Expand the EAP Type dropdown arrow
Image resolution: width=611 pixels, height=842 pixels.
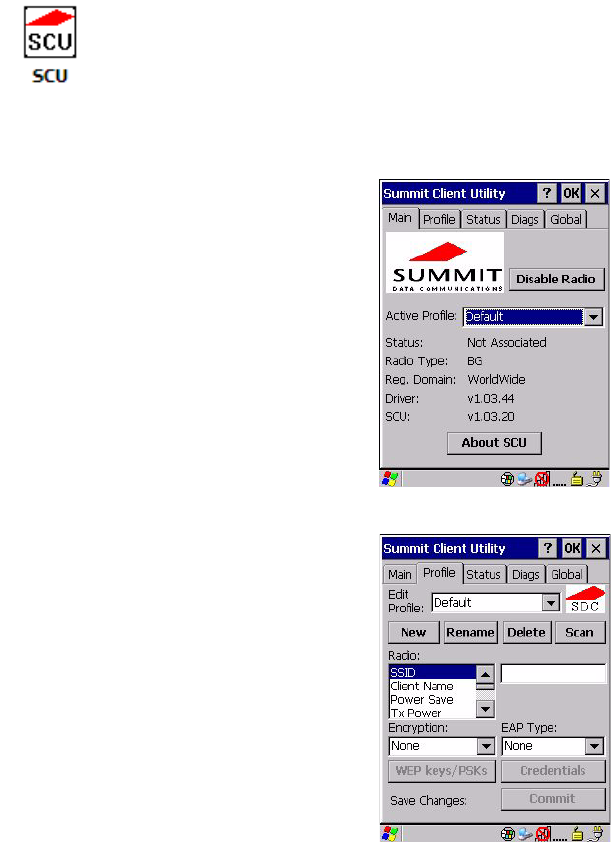[594, 746]
